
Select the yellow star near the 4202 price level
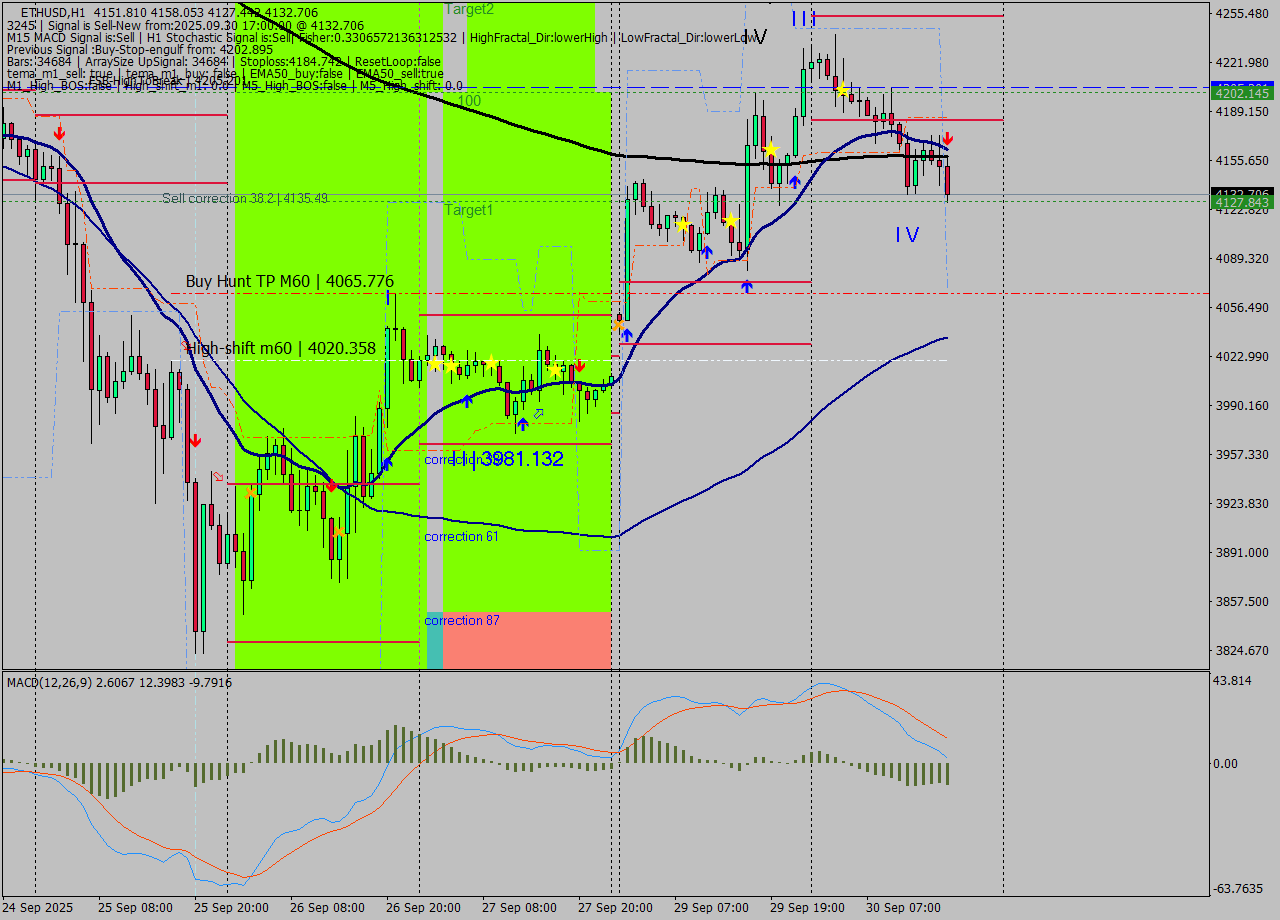(x=843, y=90)
